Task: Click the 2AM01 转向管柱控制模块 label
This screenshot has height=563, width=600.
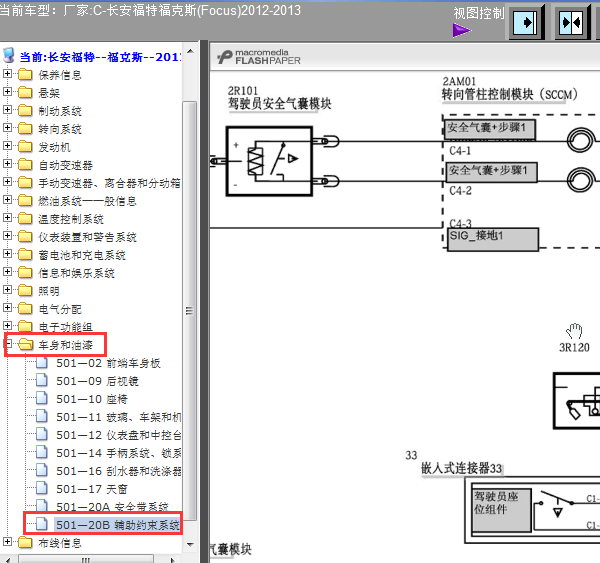Action: coord(509,89)
